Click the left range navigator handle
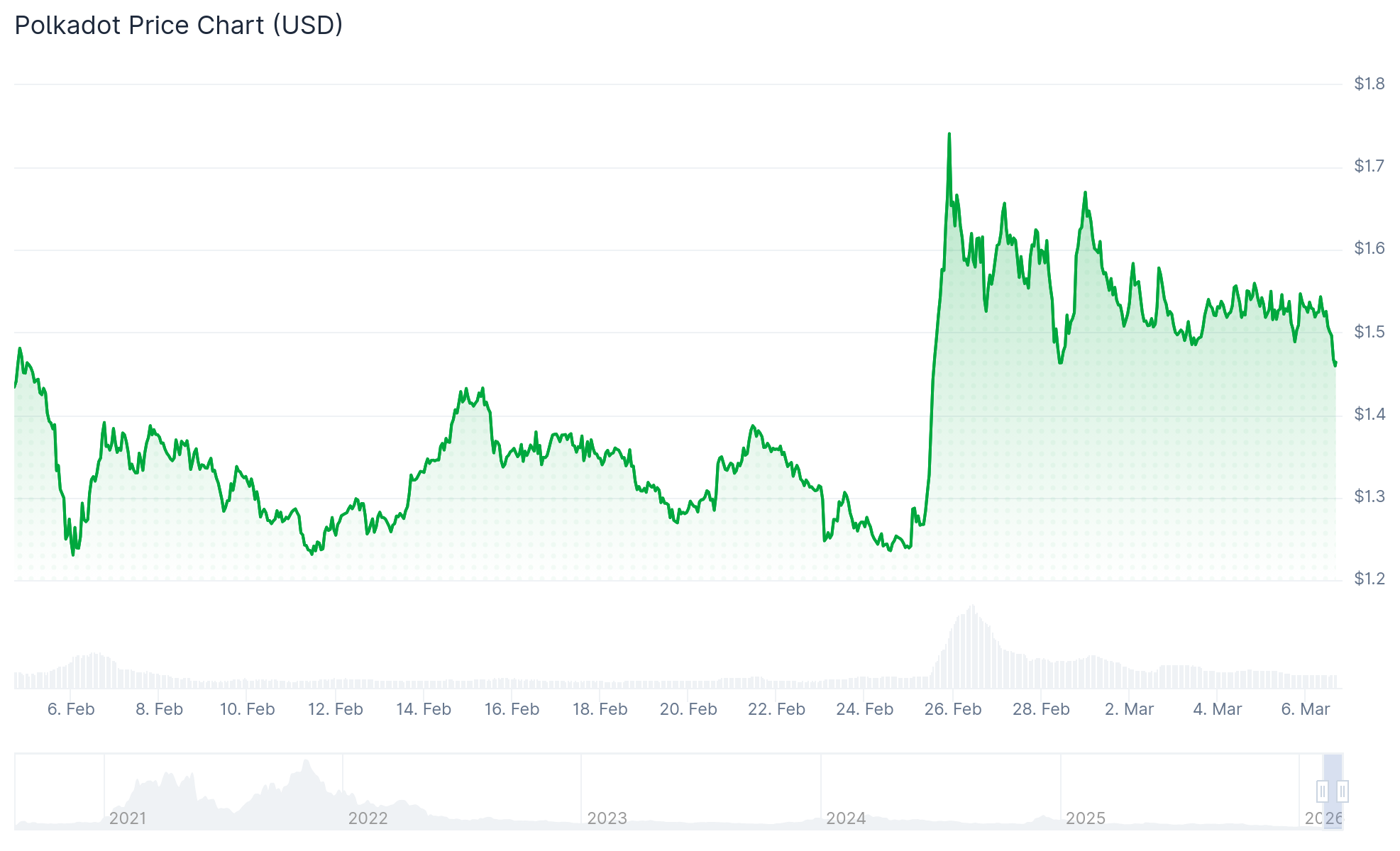Viewport: 1400px width, 851px height. pyautogui.click(x=1322, y=791)
